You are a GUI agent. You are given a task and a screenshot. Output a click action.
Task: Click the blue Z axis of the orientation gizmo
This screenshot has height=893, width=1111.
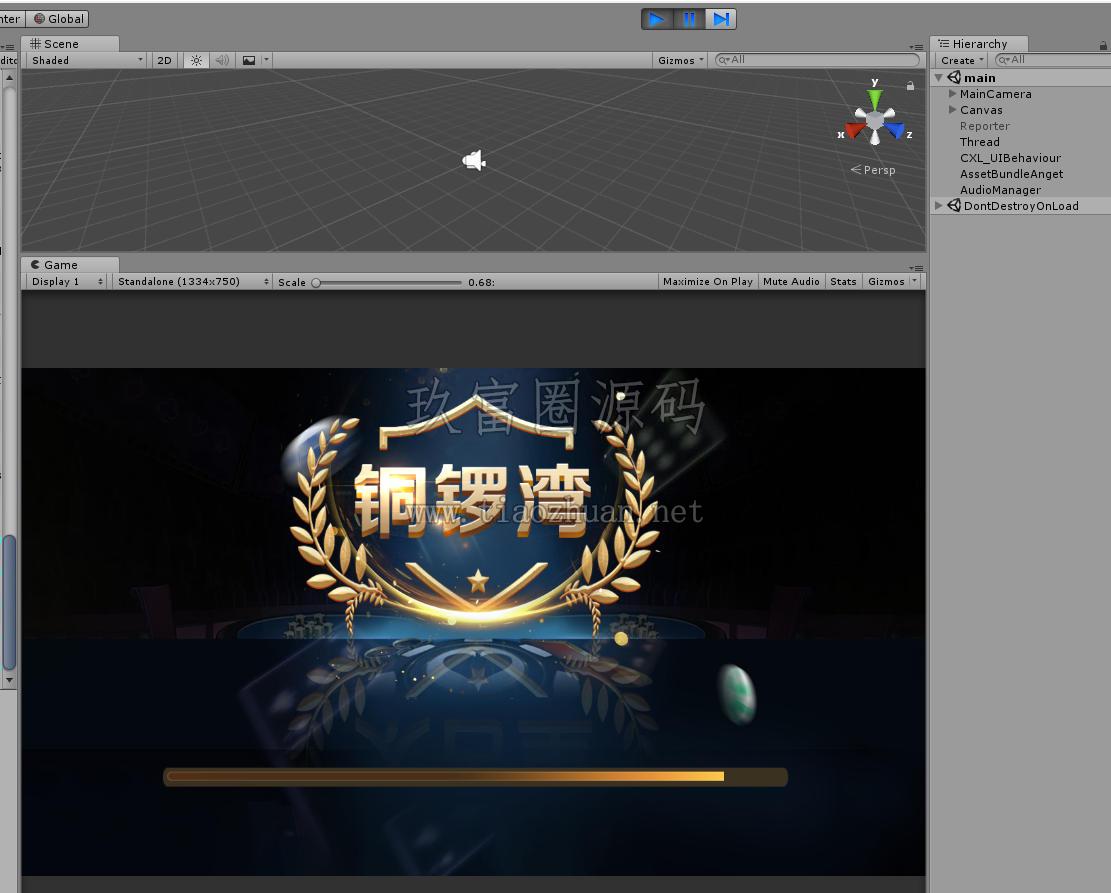point(896,130)
